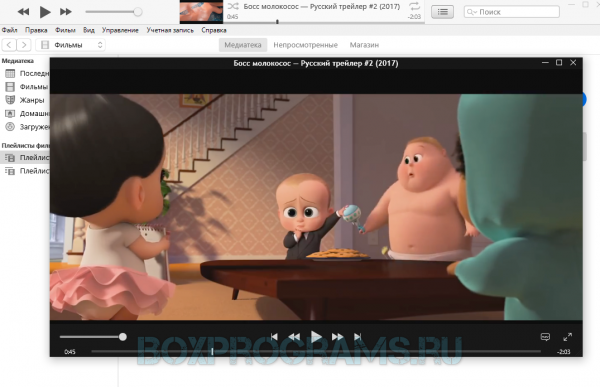
Task: Enter full screen with the expand icon
Action: [567, 337]
